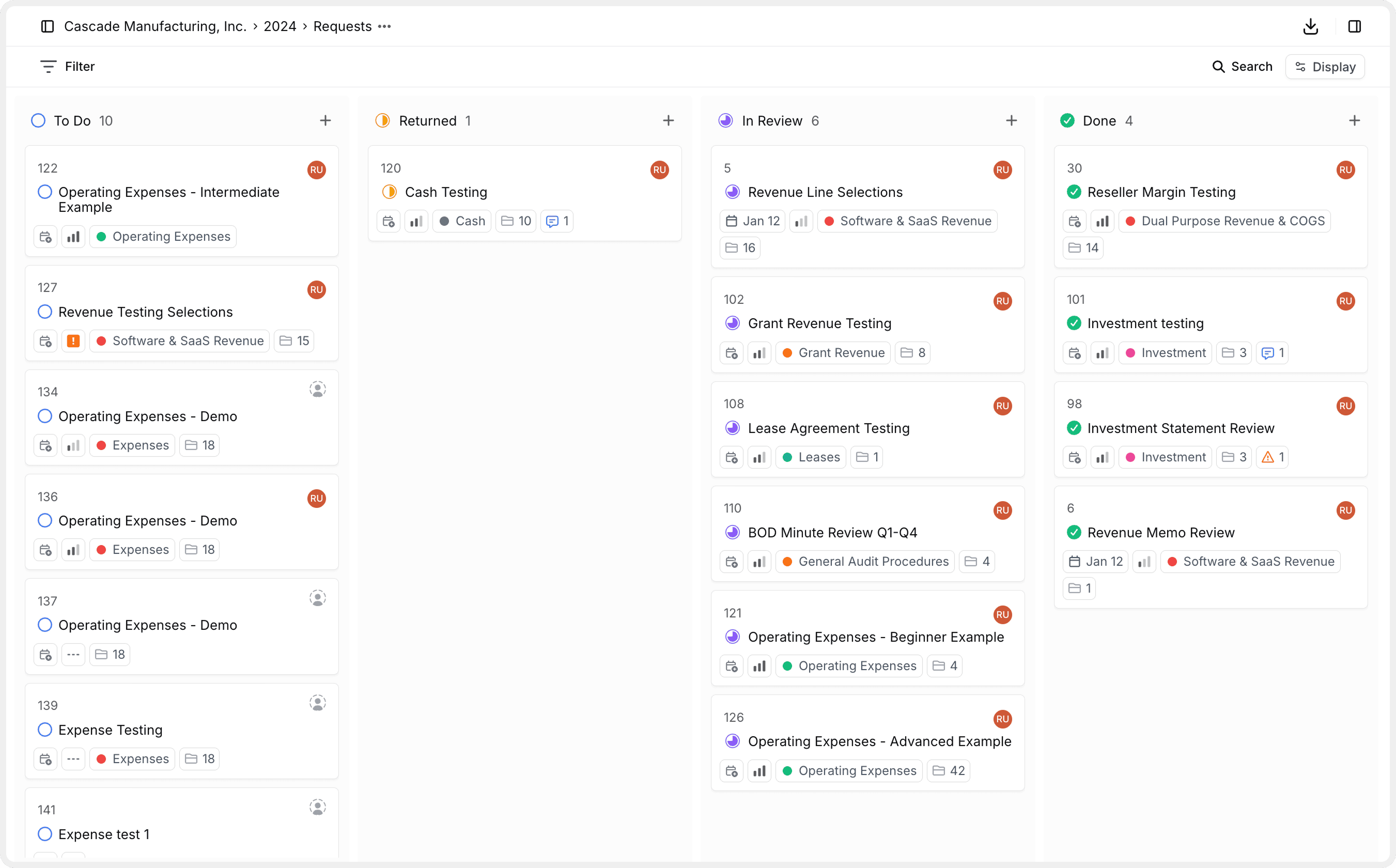Mark Expense Testing as complete
Viewport: 1396px width, 868px height.
44,730
